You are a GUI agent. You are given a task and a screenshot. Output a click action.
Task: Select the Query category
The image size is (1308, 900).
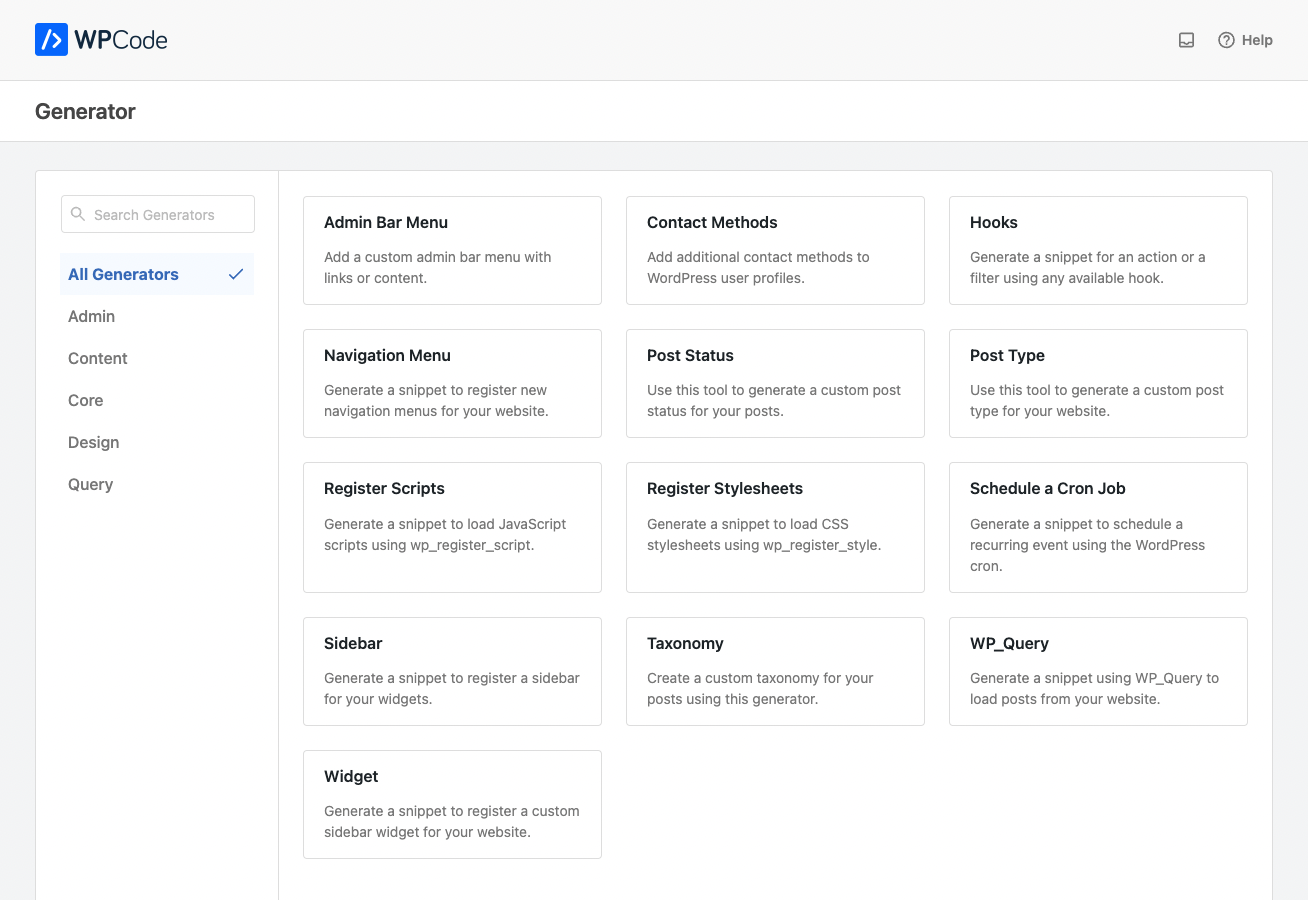[x=90, y=484]
